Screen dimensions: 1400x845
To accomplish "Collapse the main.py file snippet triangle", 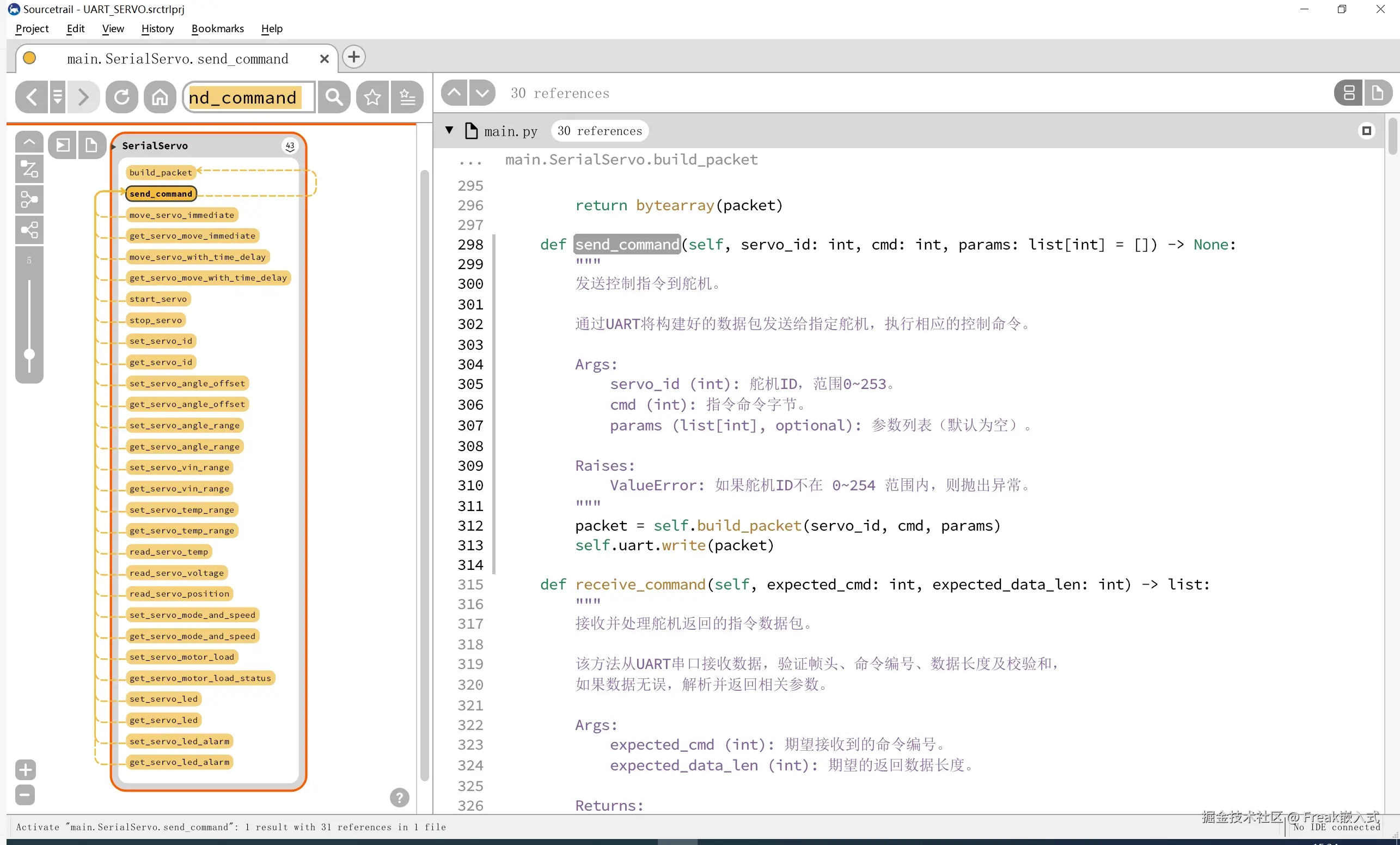I will coord(449,130).
